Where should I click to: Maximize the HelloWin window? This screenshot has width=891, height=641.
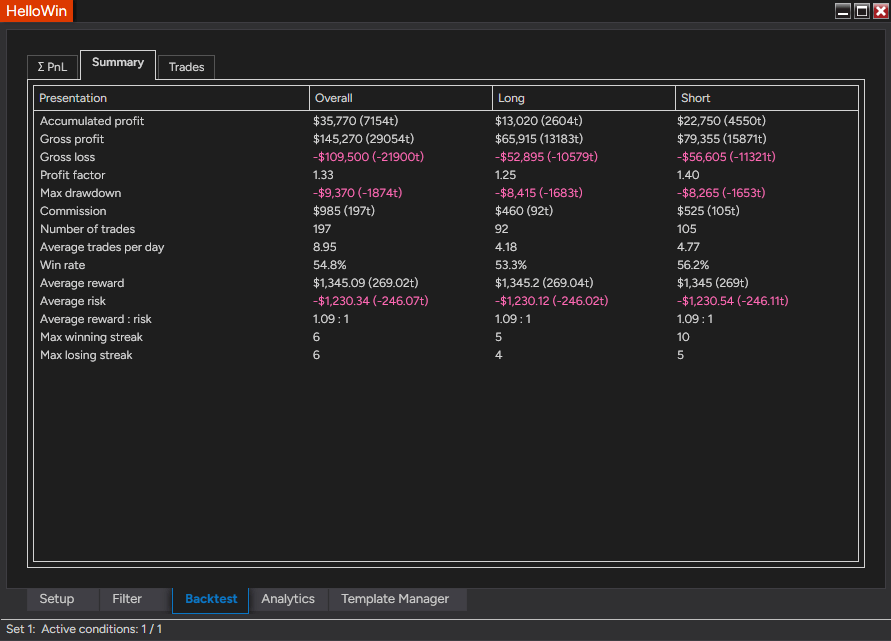(861, 11)
